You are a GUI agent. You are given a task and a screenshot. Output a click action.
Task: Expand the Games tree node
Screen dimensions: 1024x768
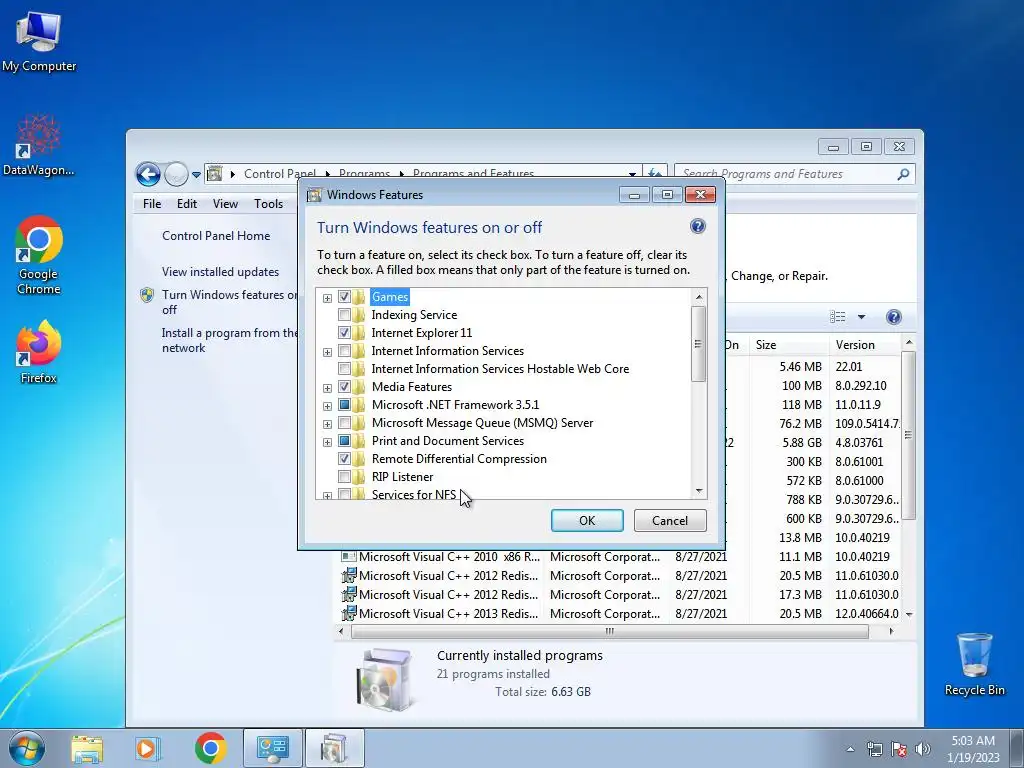[x=327, y=298]
